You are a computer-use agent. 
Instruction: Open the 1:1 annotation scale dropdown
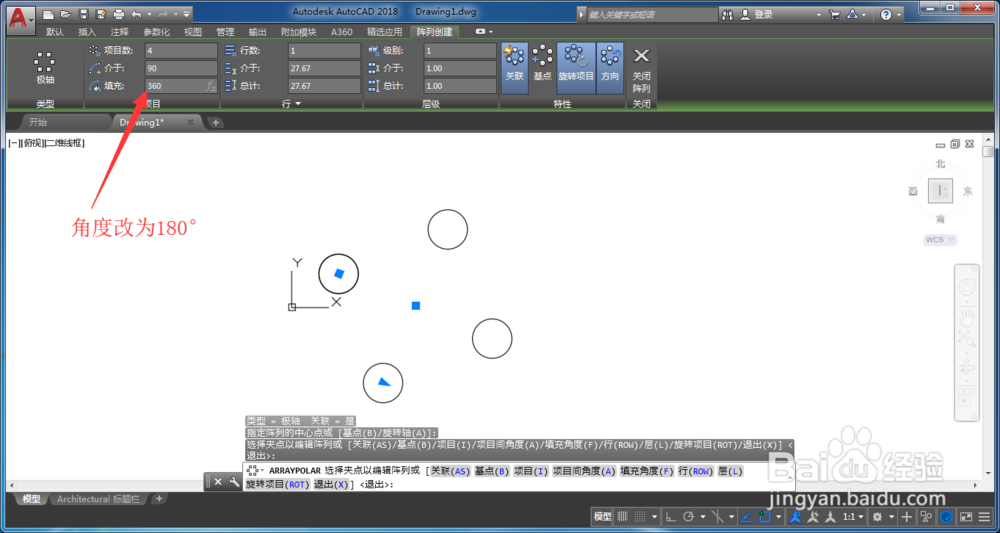pos(853,516)
